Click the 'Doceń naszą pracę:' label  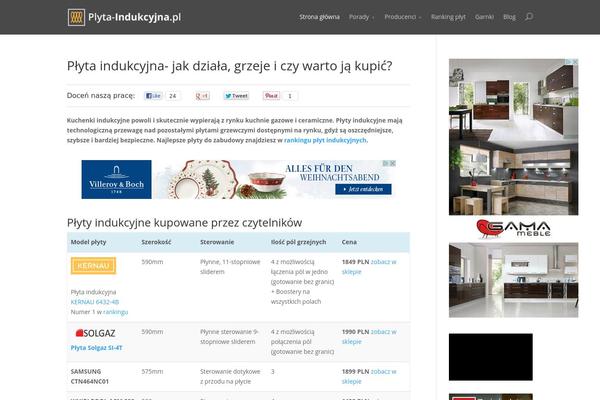(101, 95)
